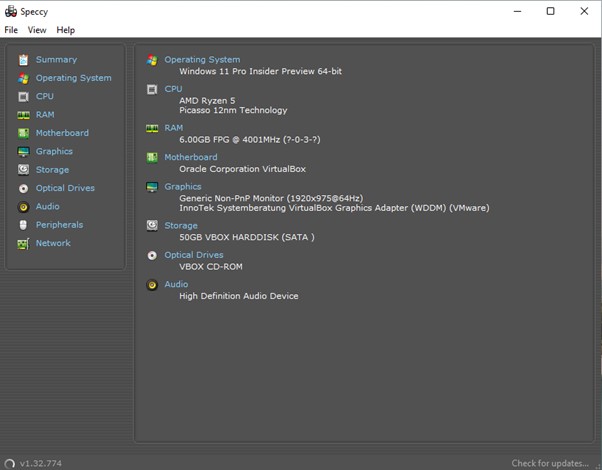Click Generic Non-PnP Monitor text line

pos(271,199)
